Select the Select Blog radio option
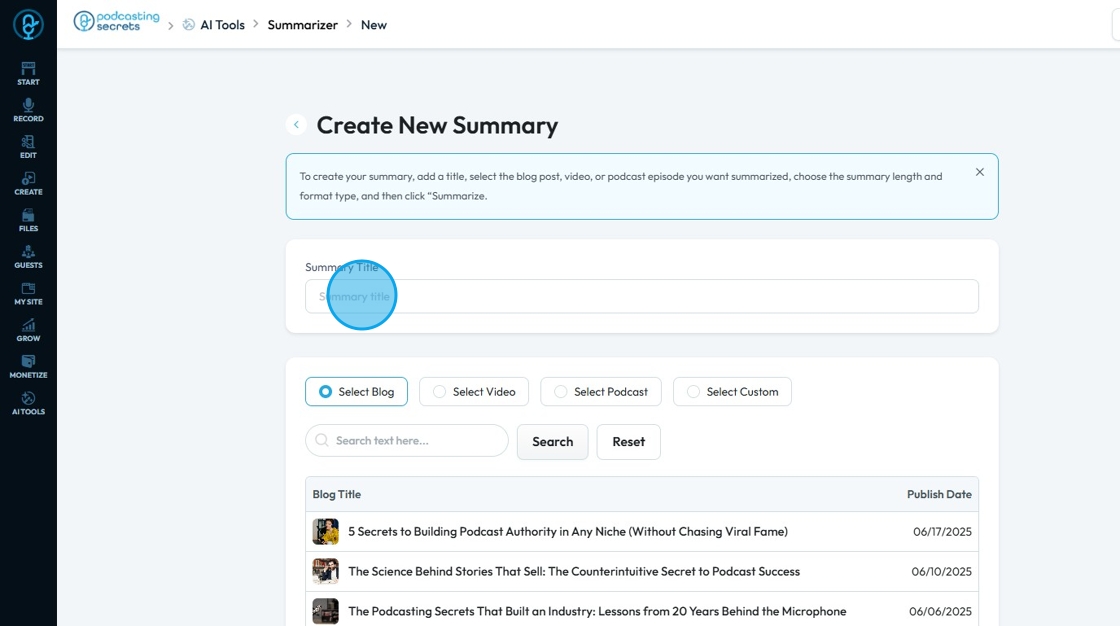Screen dimensions: 1120x626 click(x=326, y=392)
